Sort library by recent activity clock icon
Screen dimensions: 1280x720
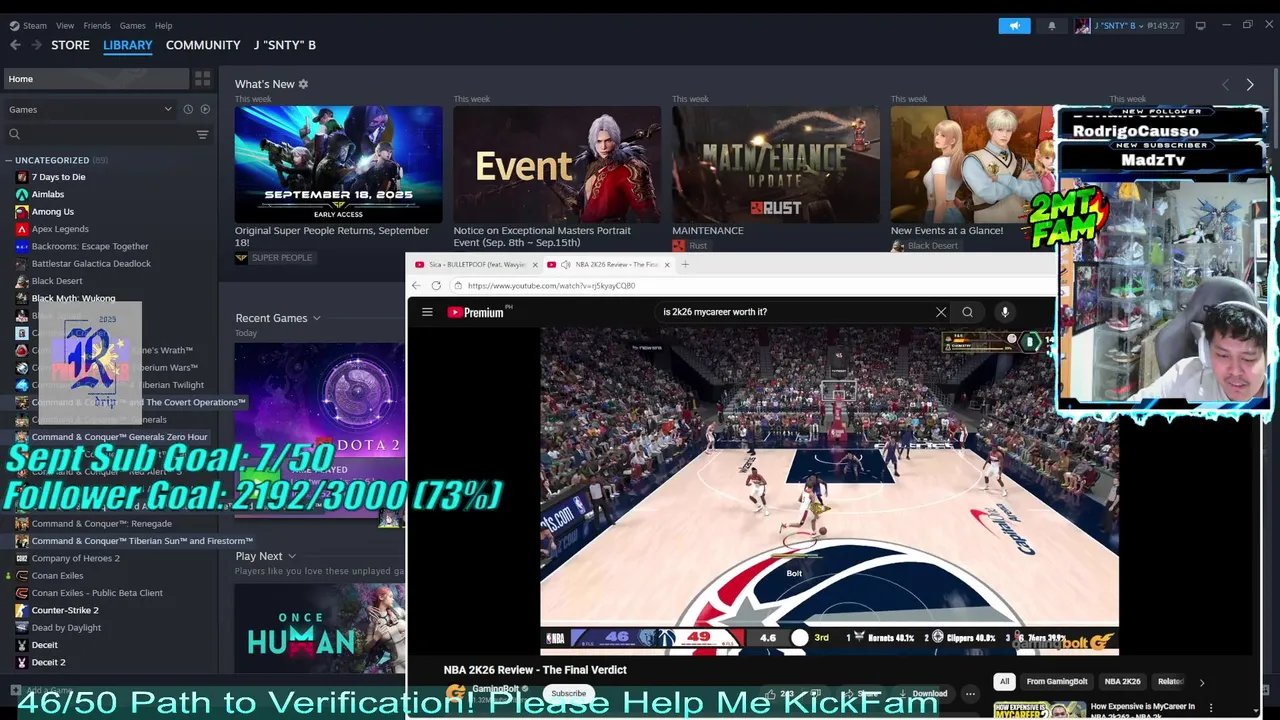[188, 109]
